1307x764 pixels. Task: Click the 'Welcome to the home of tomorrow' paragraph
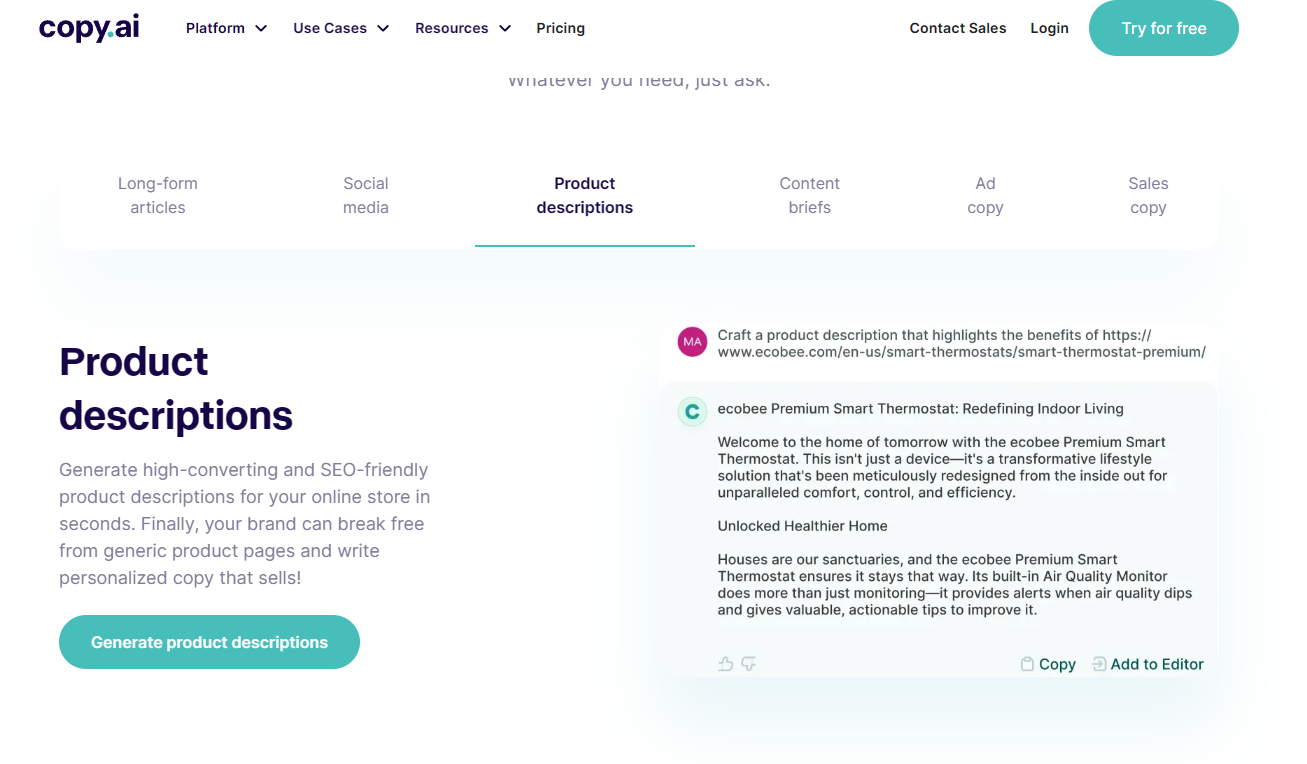(943, 467)
